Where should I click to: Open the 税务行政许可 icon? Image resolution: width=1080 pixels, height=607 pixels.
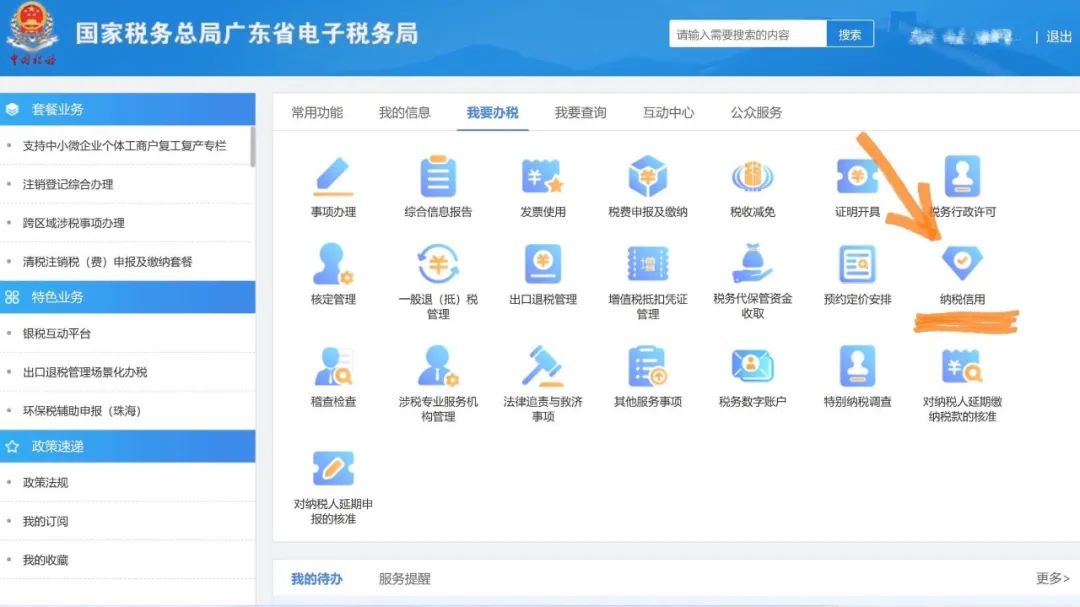pyautogui.click(x=962, y=176)
